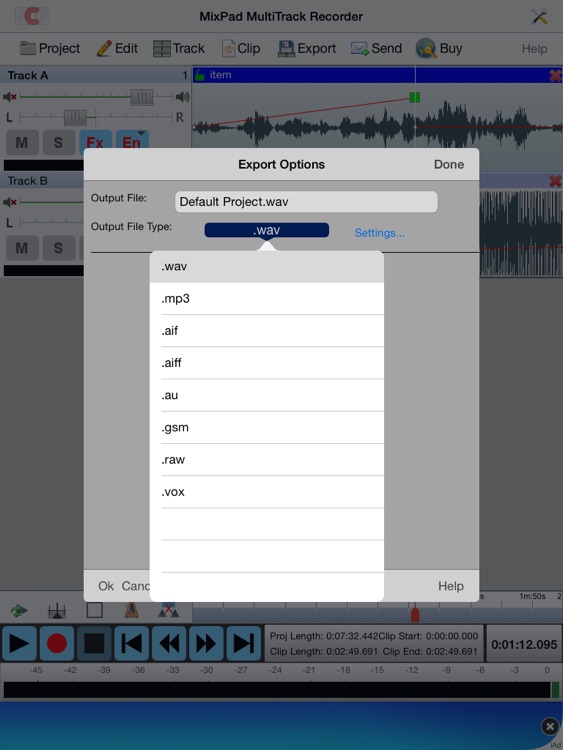
Task: Adjust Track A volume slider handle
Action: (x=142, y=97)
